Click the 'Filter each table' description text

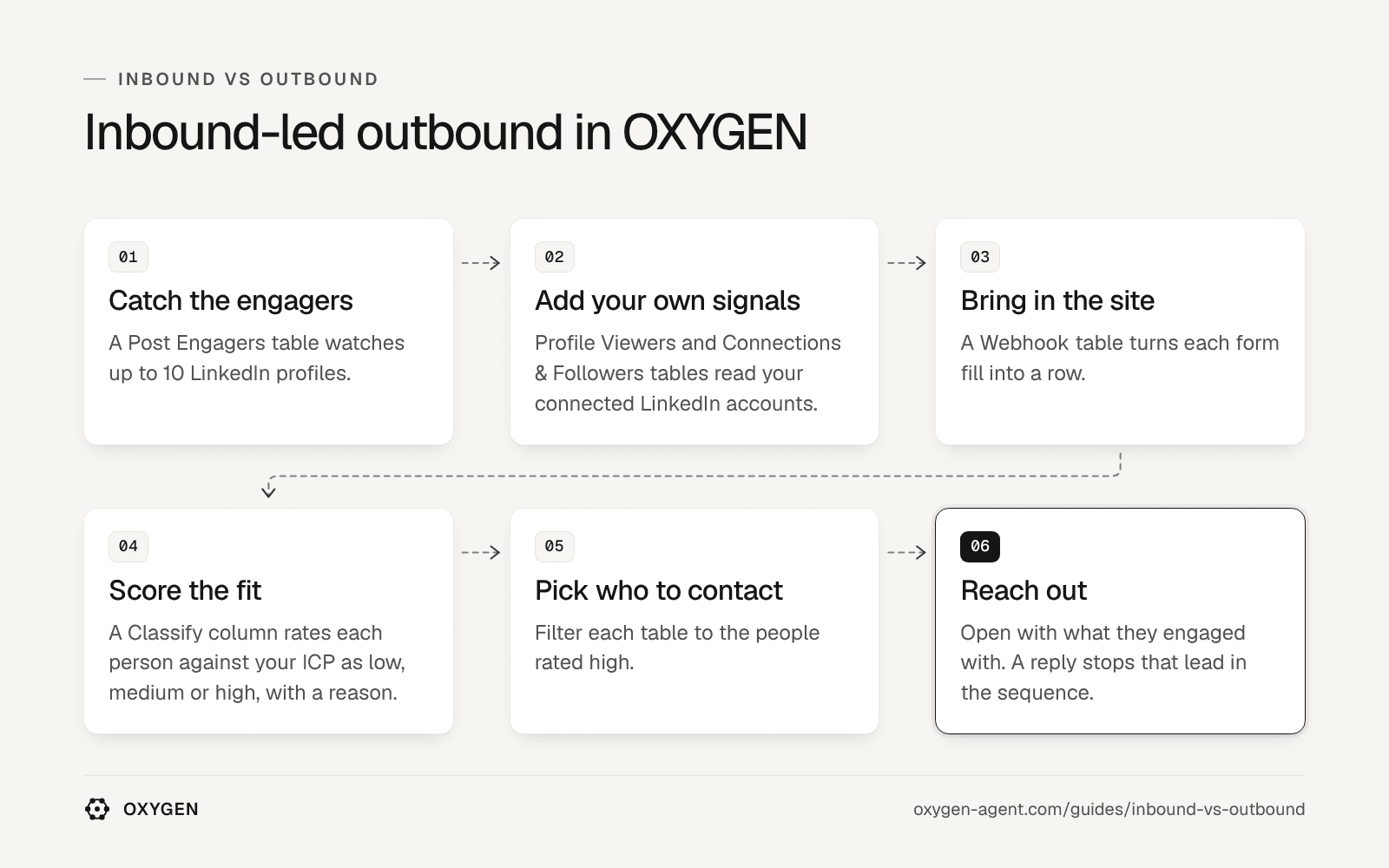[x=677, y=648]
